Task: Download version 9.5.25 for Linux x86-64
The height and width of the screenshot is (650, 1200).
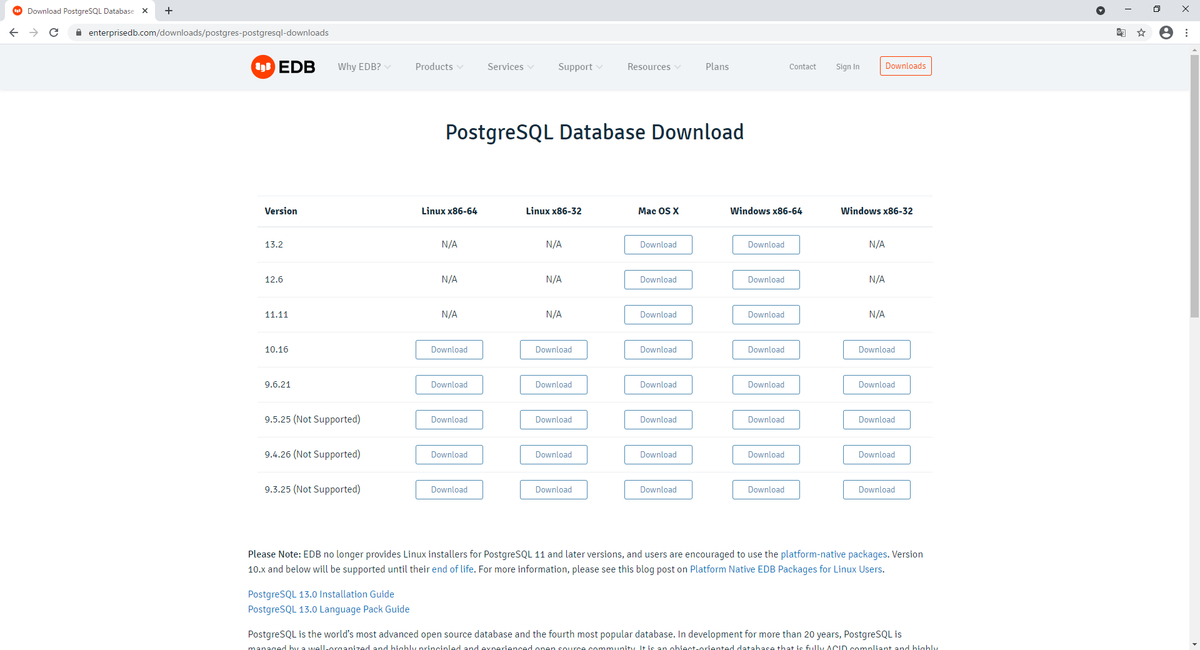Action: coord(449,420)
